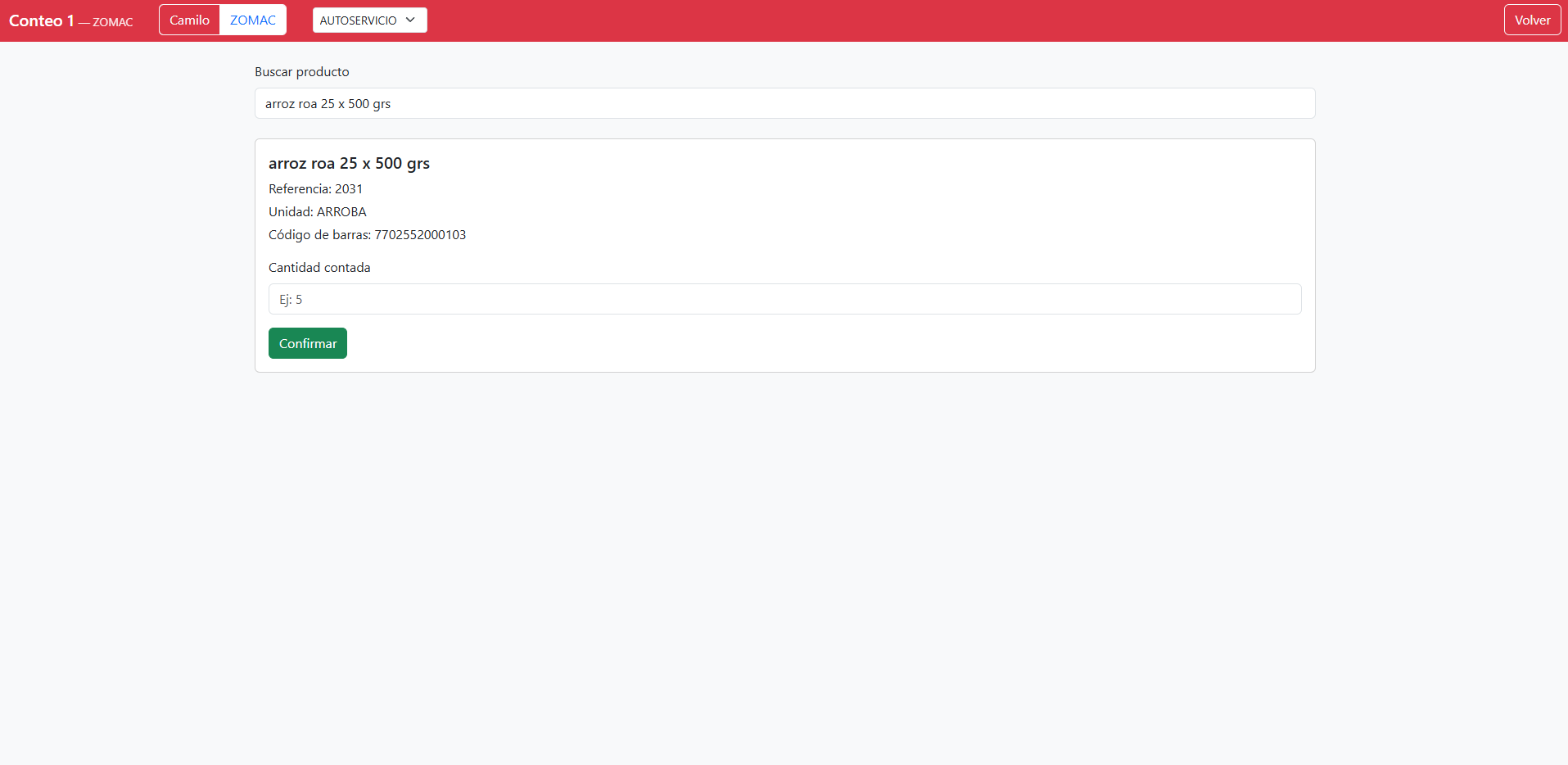Click the Código de barras label text
Viewport: 1568px width, 765px height.
[319, 235]
